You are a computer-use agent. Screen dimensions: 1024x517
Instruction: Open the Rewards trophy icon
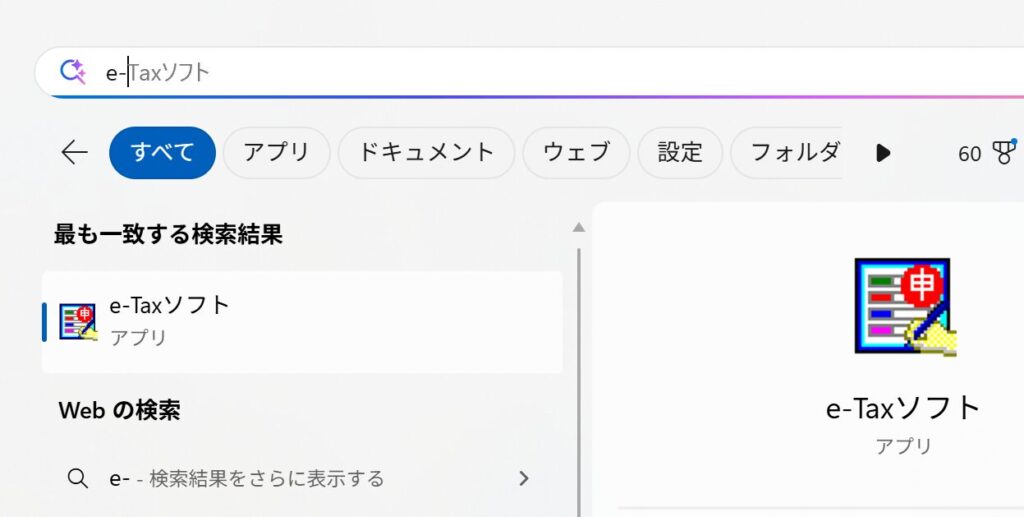point(1003,152)
